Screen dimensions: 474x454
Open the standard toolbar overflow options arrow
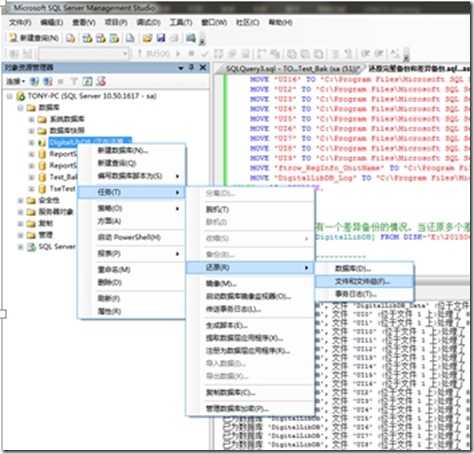coord(202,40)
